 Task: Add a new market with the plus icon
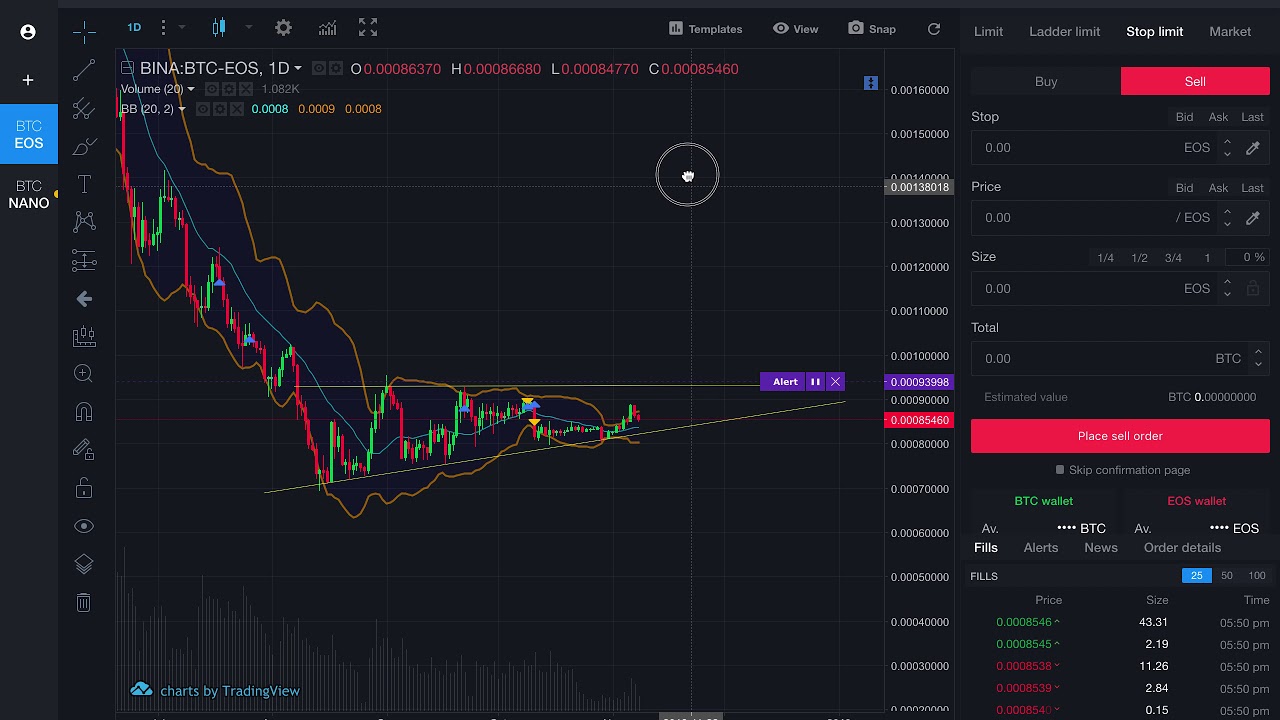(28, 80)
